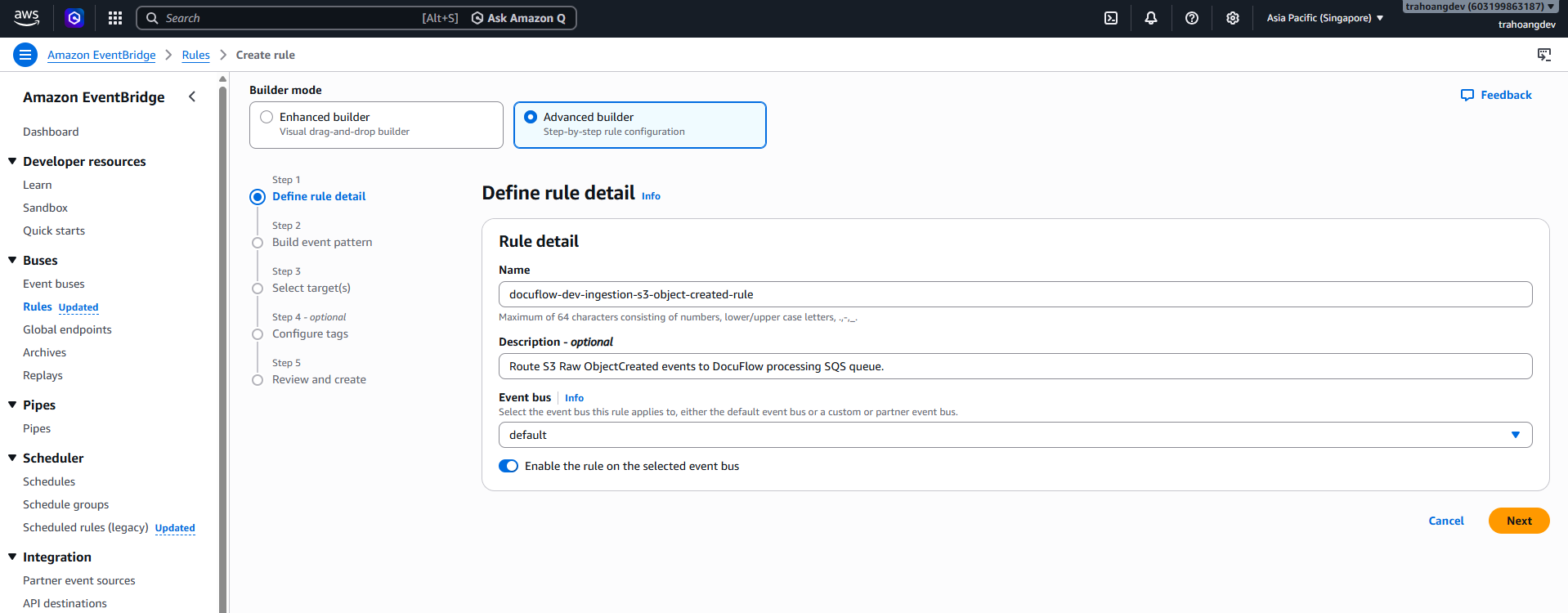The width and height of the screenshot is (1568, 613).
Task: Open Rules in the sidebar
Action: (38, 306)
